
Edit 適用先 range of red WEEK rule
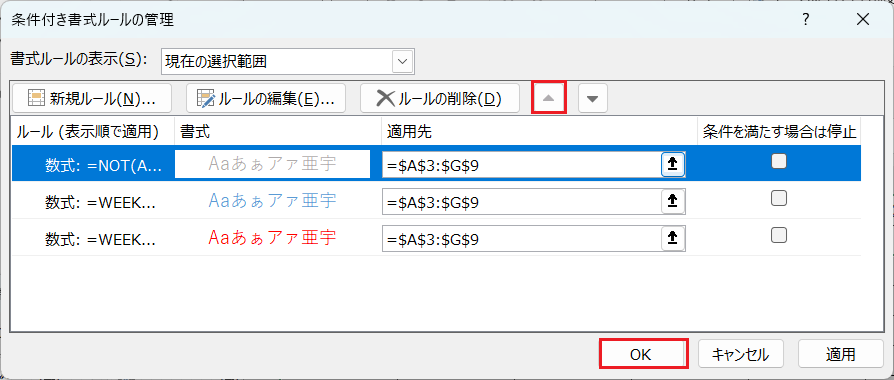coord(522,238)
